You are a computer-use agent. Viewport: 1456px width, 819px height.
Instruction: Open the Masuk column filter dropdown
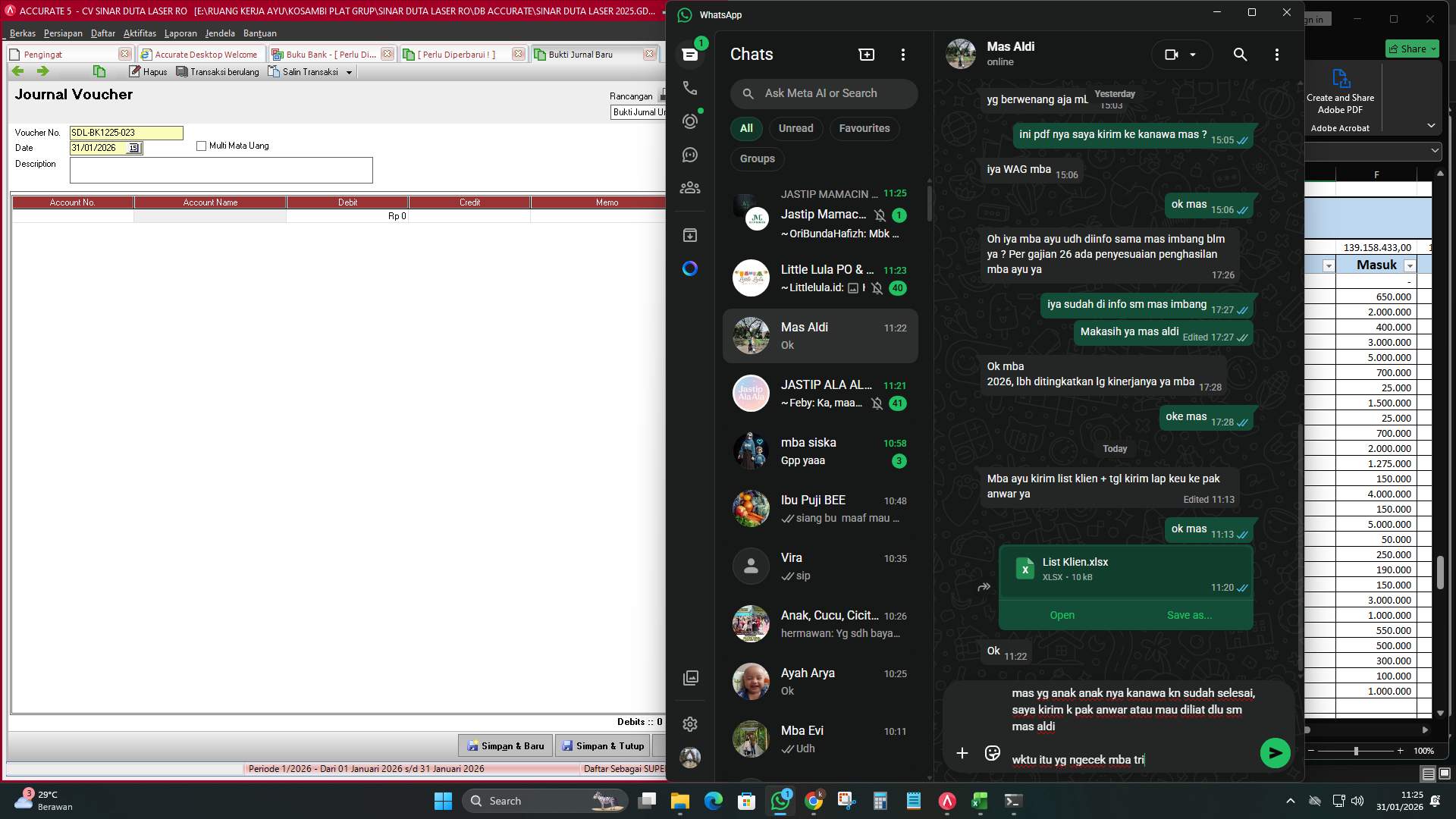pos(1410,265)
